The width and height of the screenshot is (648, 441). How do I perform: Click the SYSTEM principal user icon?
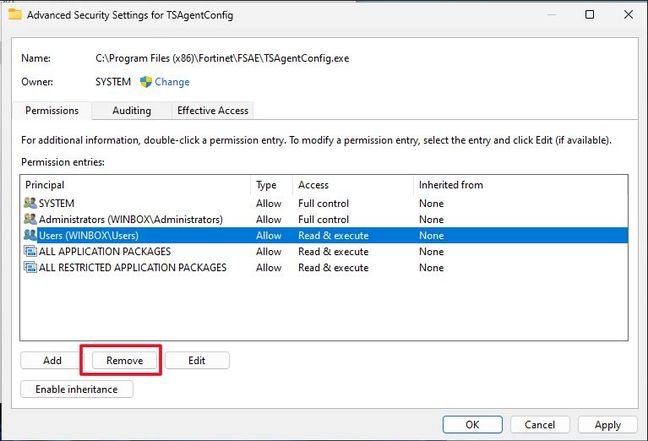pyautogui.click(x=29, y=203)
